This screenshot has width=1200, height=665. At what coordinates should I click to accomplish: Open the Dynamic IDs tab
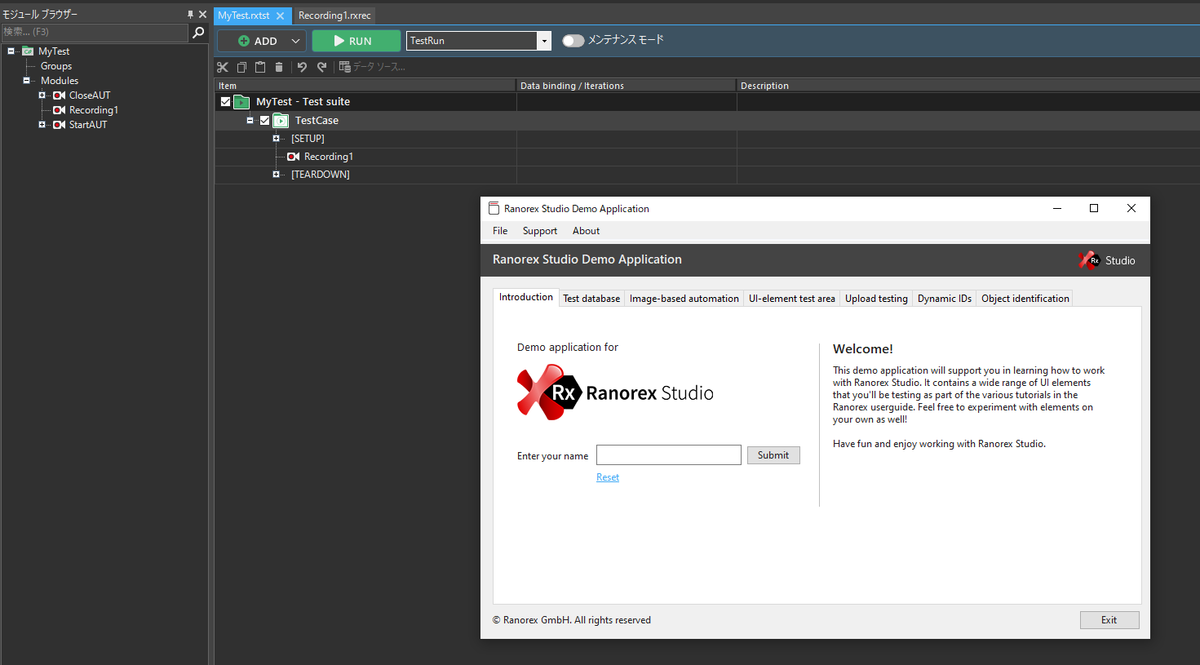click(x=945, y=299)
